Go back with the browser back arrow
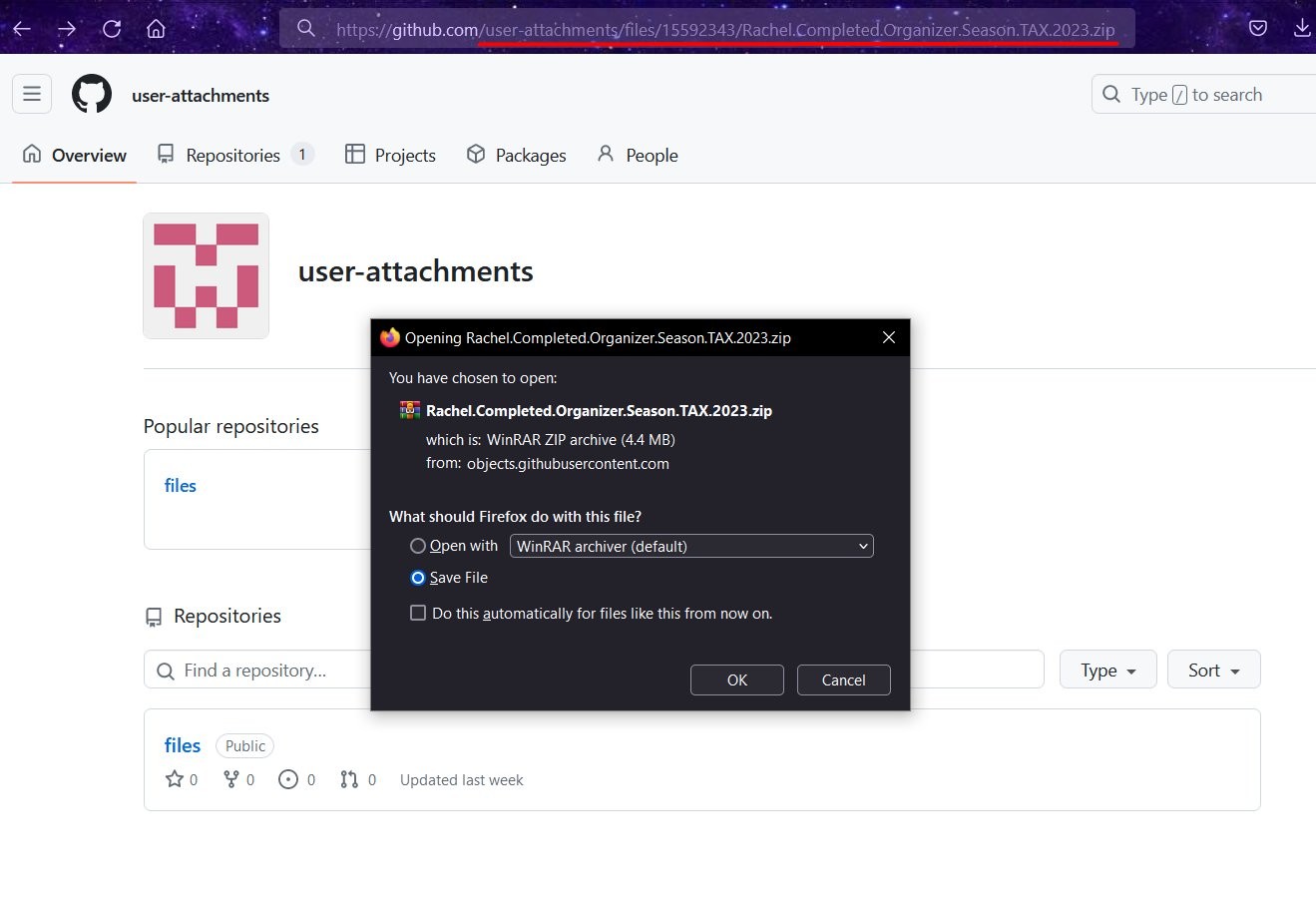The image size is (1316, 900). click(21, 29)
